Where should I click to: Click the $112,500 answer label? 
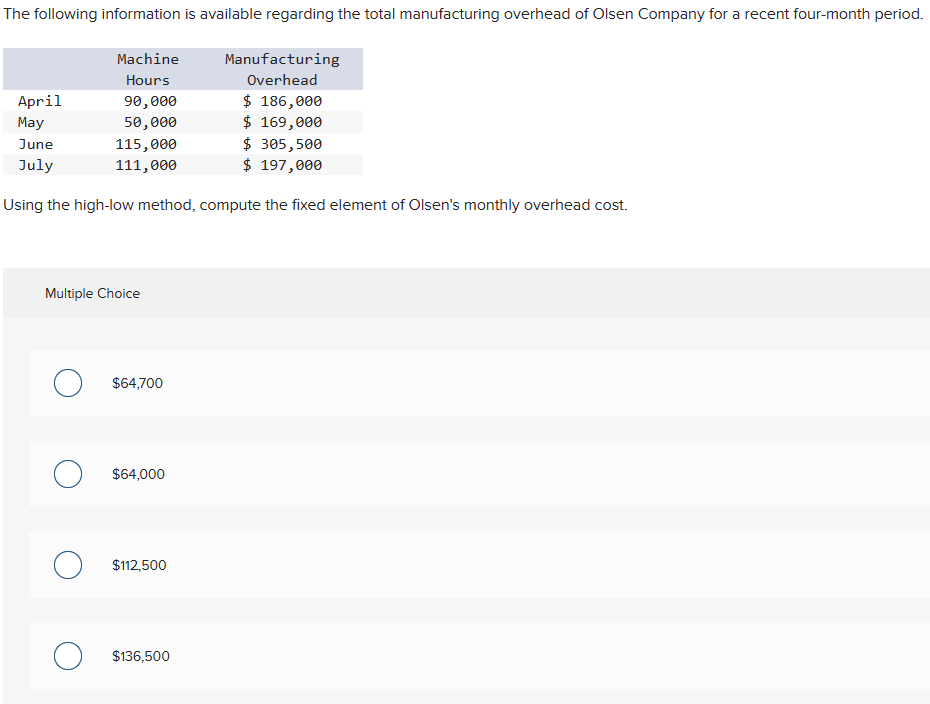tap(137, 565)
